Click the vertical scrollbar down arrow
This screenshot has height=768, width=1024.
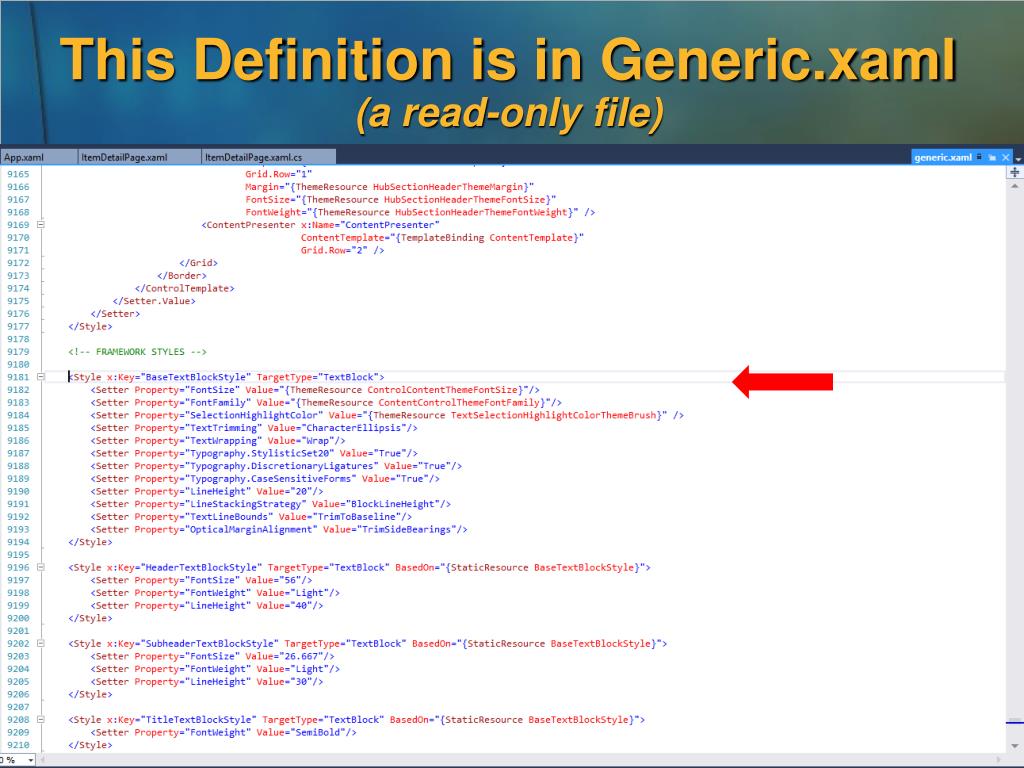pos(1016,746)
